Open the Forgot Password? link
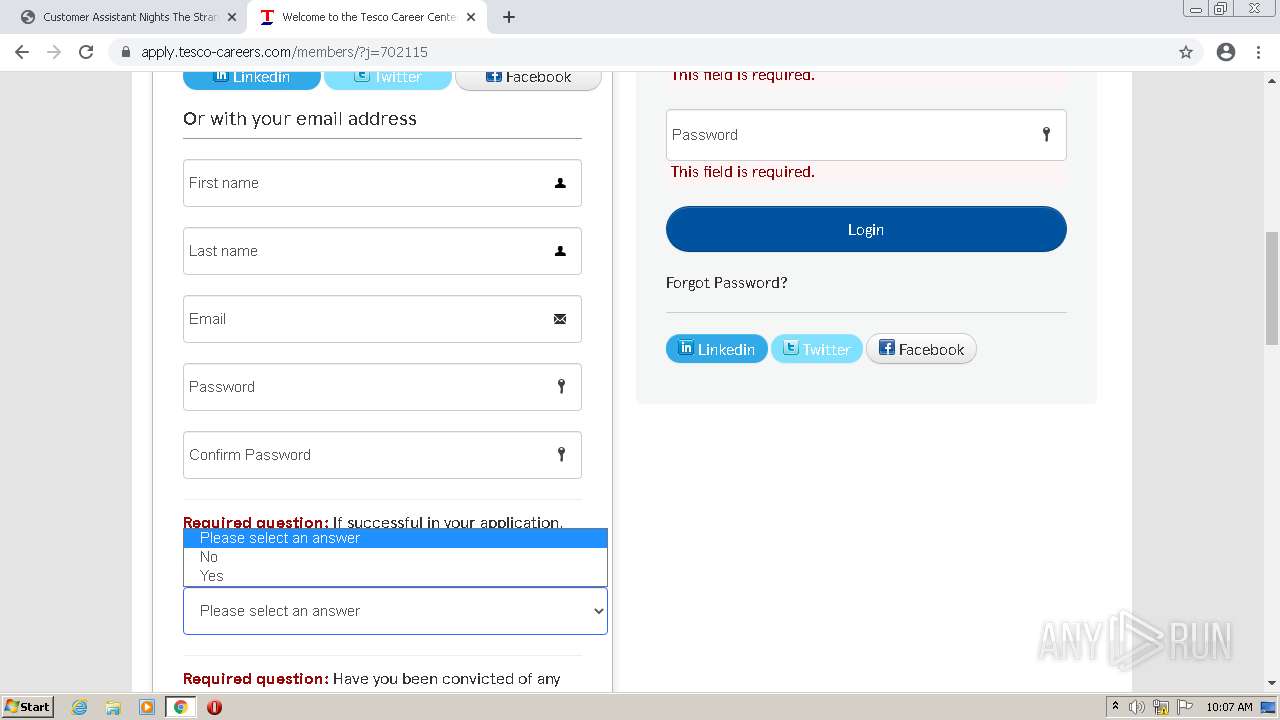 point(727,283)
